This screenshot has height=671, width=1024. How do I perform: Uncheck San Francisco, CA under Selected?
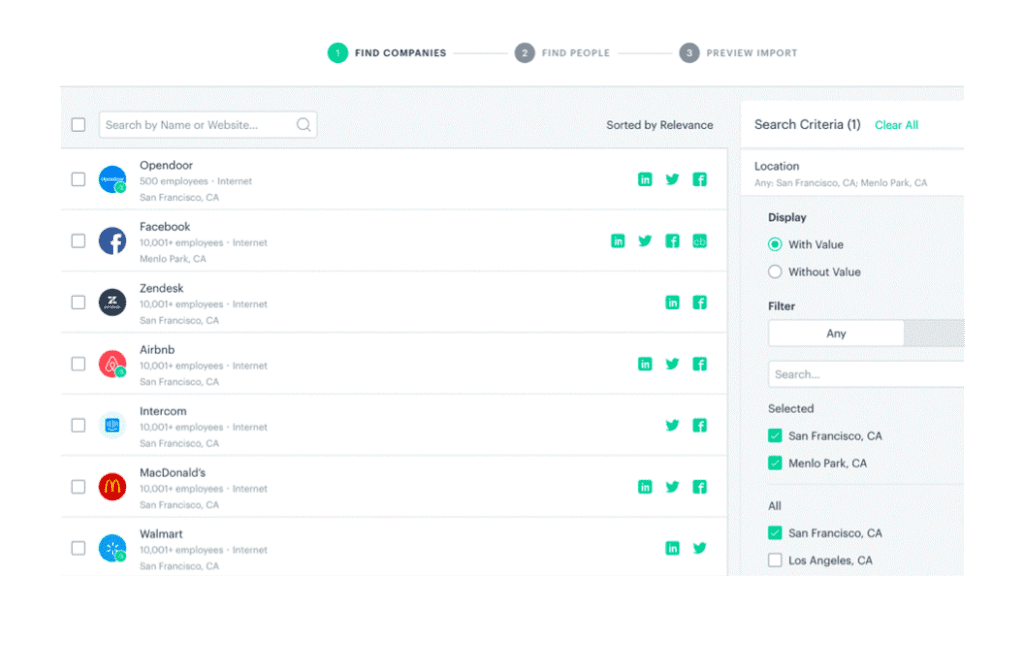pyautogui.click(x=775, y=436)
